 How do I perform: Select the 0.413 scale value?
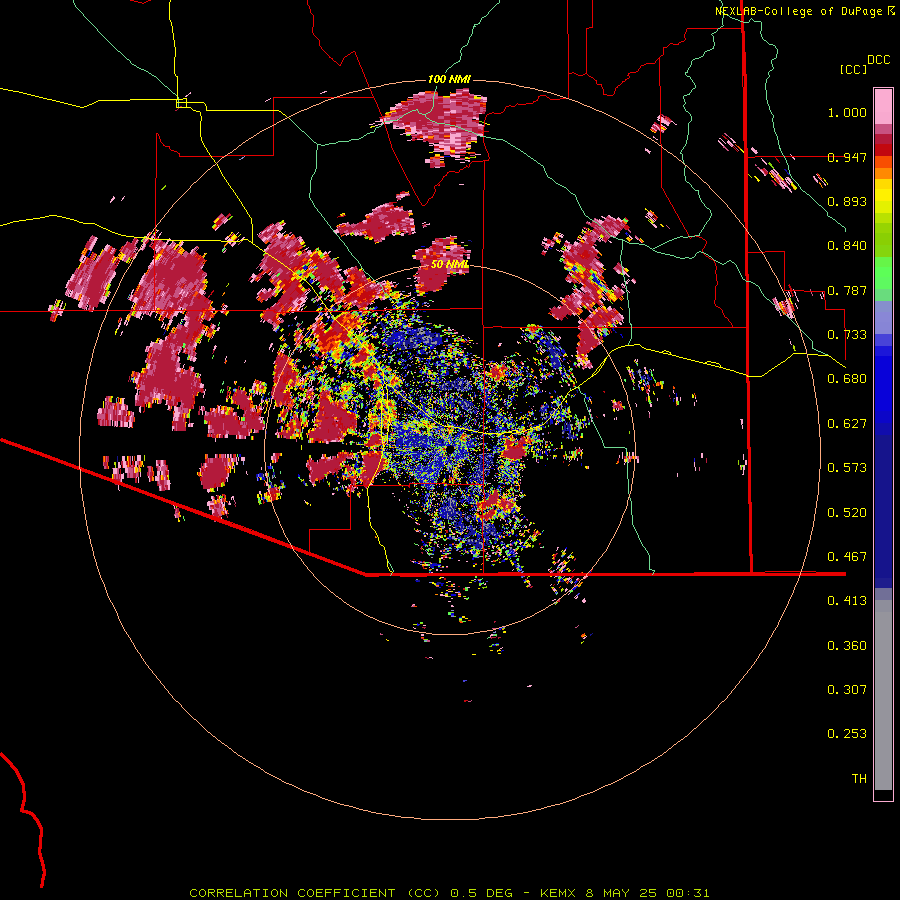pos(847,601)
